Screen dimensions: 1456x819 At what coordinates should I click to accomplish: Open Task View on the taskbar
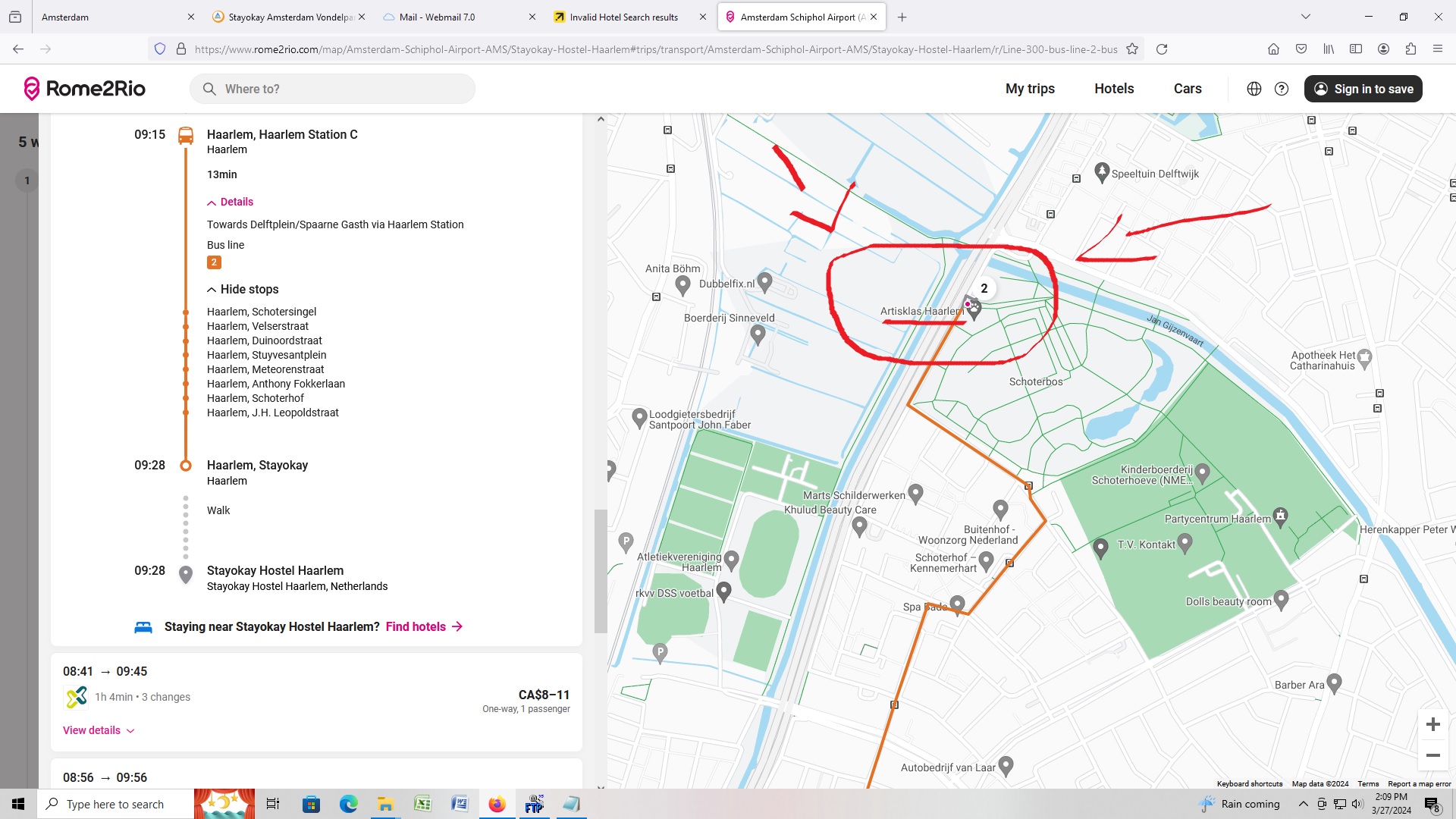[x=273, y=804]
